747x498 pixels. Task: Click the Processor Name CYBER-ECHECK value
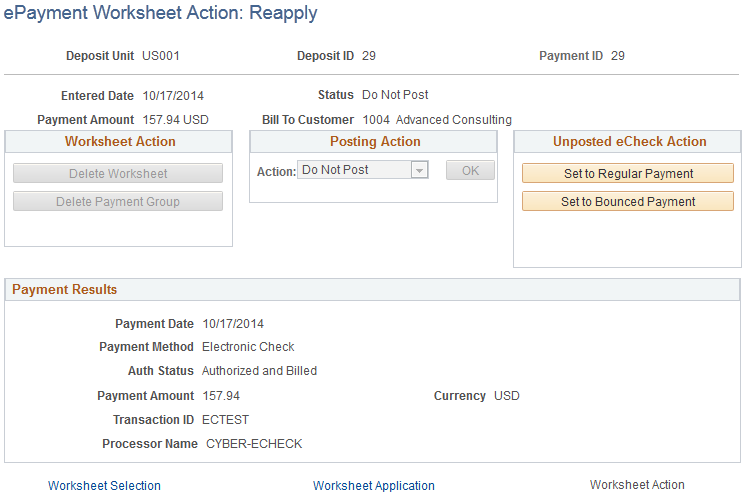[254, 444]
